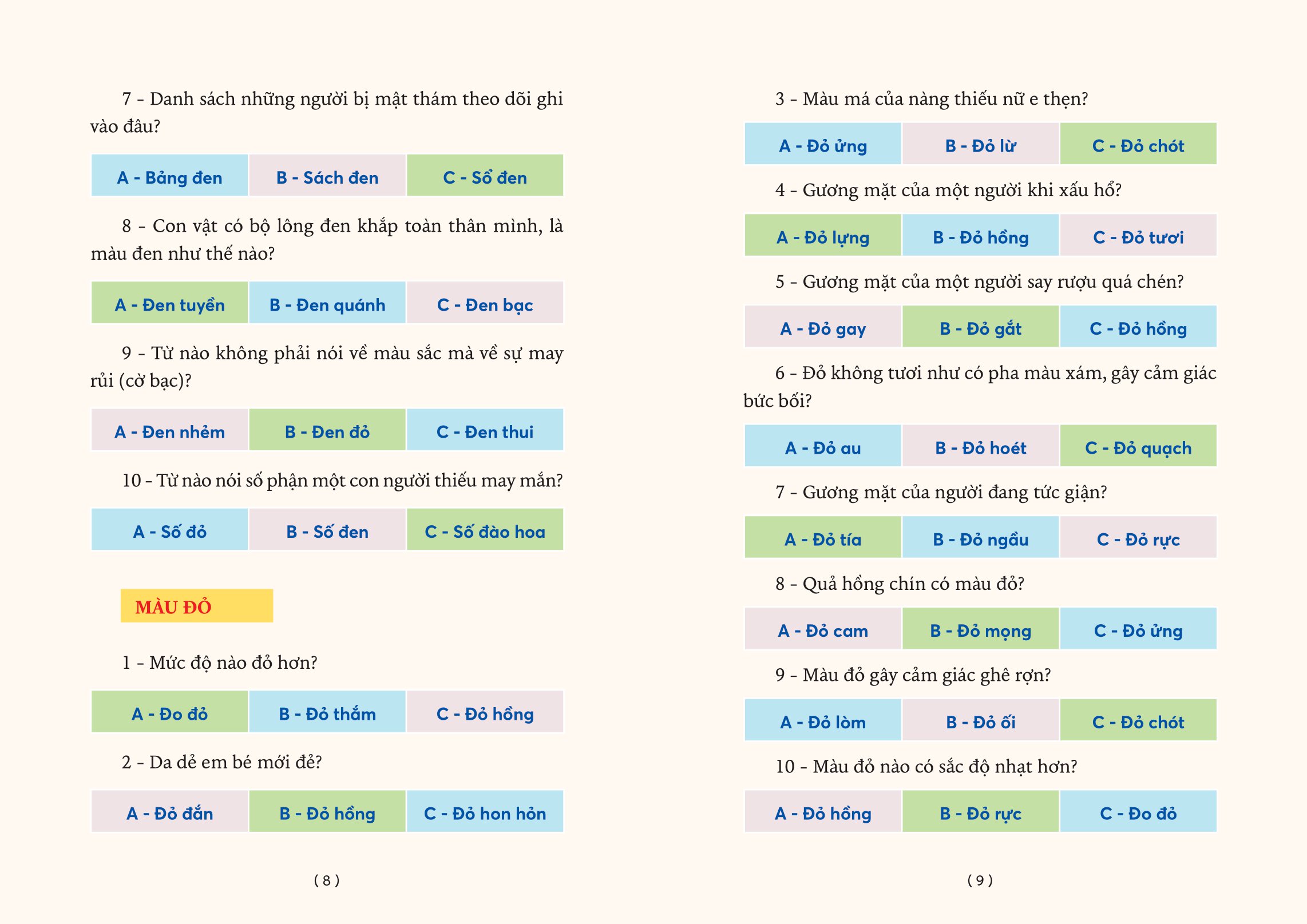1307x924 pixels.
Task: Click answer 'B - Đen quánh'
Action: click(327, 304)
